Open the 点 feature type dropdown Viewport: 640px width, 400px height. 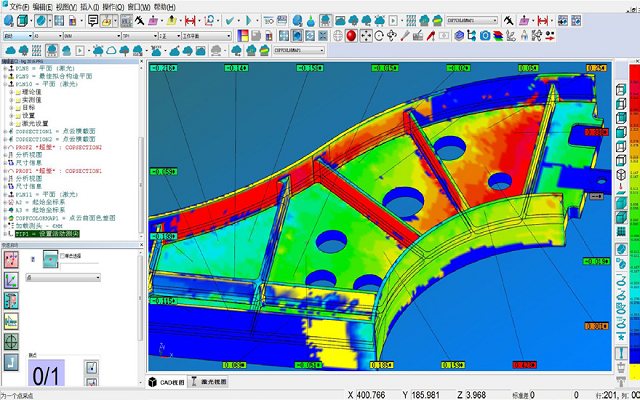pos(63,278)
